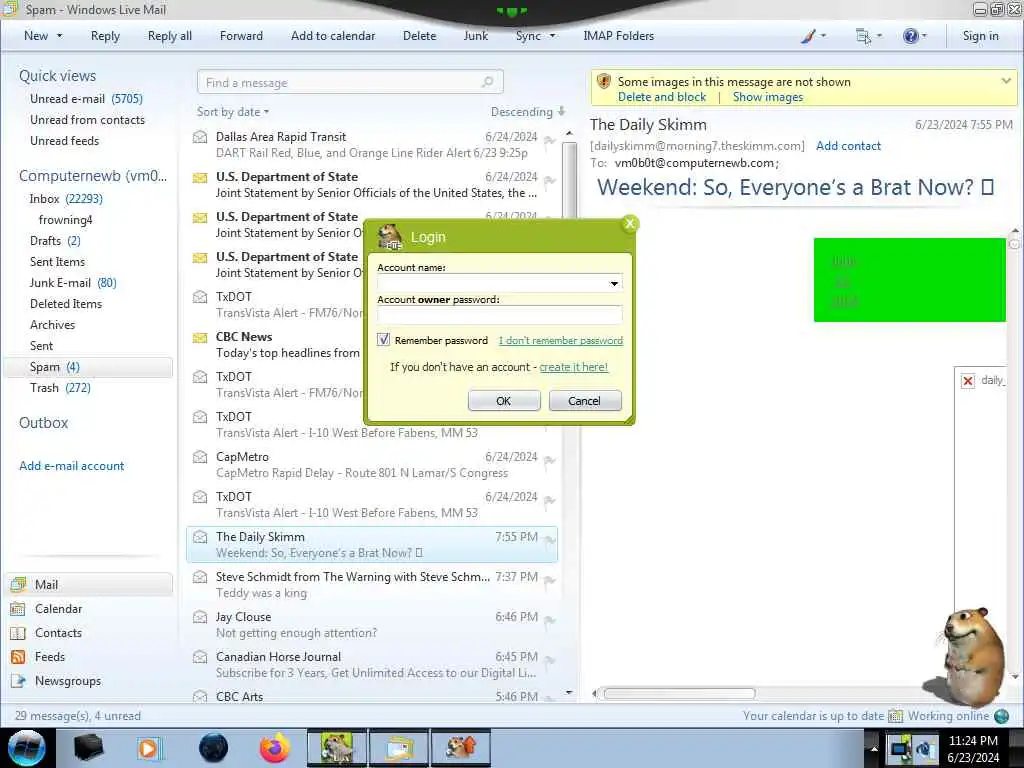Image resolution: width=1024 pixels, height=768 pixels.
Task: Click the Working online globe icon
Action: [x=1001, y=716]
